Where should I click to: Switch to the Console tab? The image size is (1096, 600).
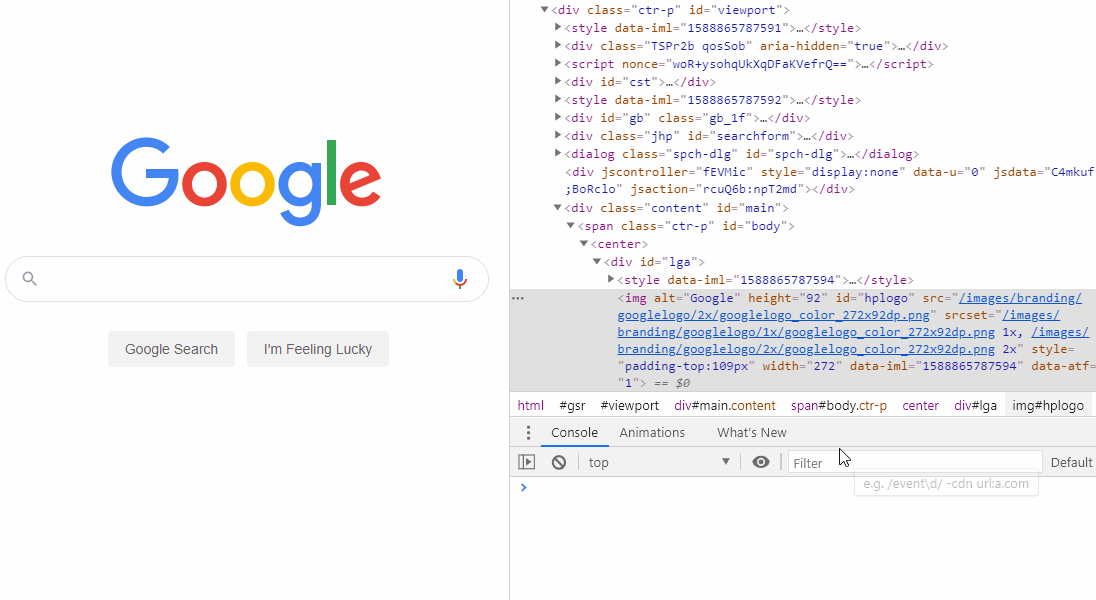coord(574,433)
